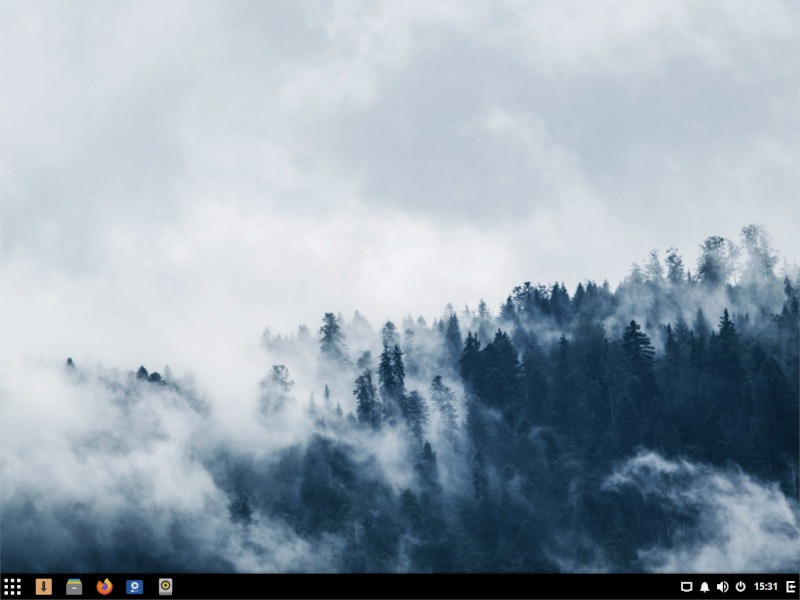This screenshot has width=800, height=600.
Task: Select Firefox in the taskbar menu area
Action: point(102,587)
